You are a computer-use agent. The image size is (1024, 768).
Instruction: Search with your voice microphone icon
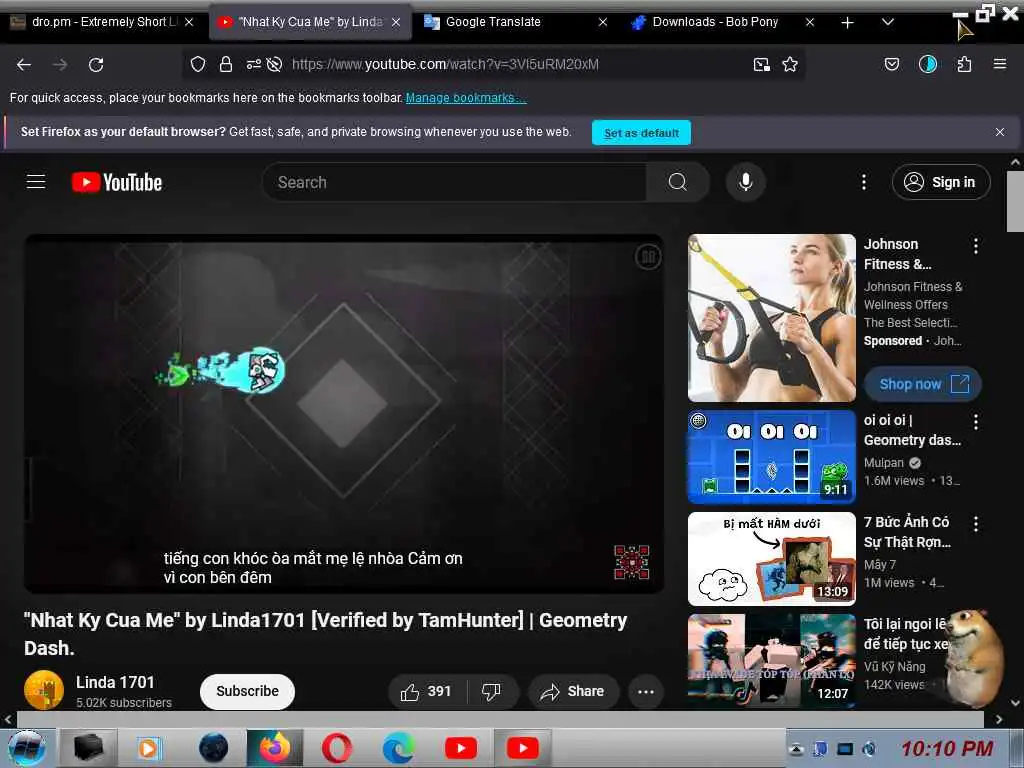tap(746, 182)
